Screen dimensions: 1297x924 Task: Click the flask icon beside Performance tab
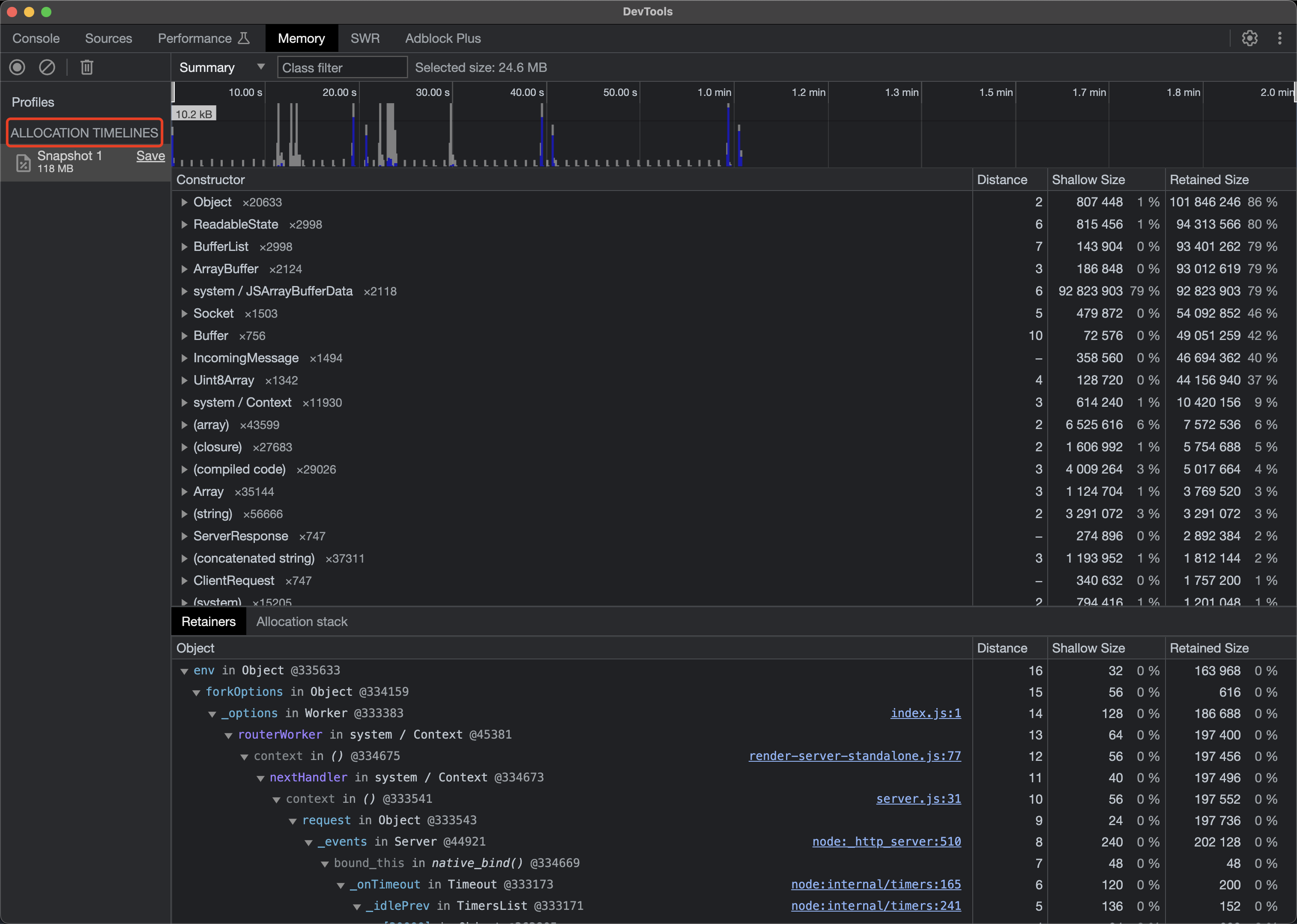pyautogui.click(x=244, y=38)
